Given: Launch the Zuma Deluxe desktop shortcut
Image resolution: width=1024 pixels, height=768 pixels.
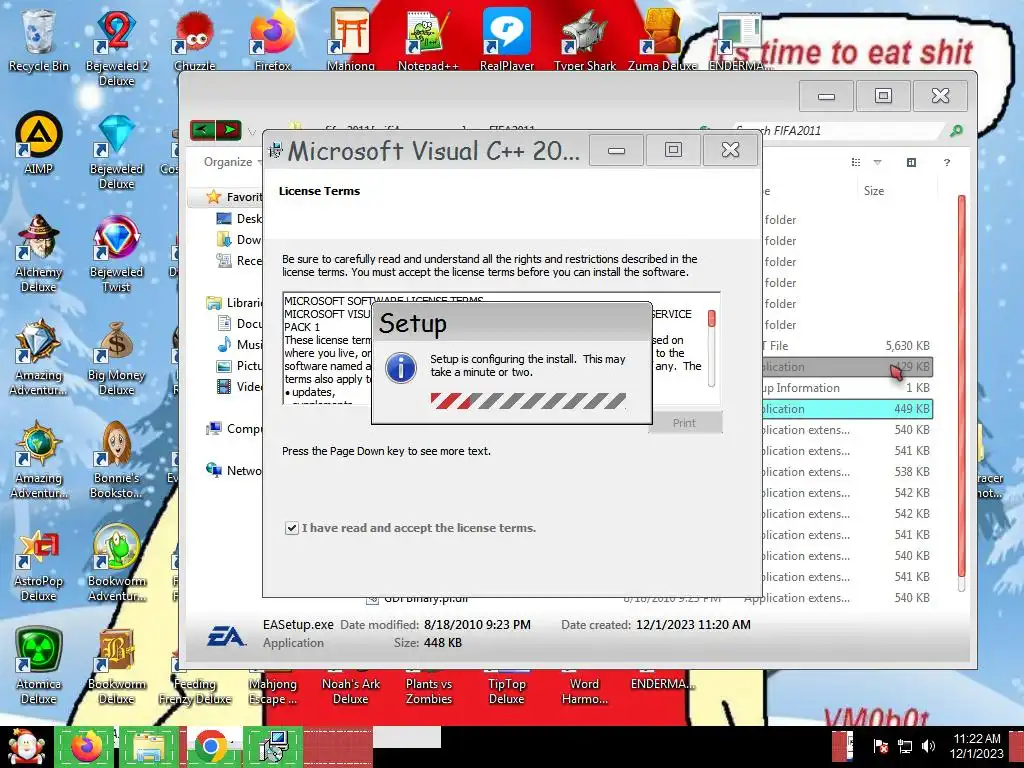Looking at the screenshot, I should (662, 40).
